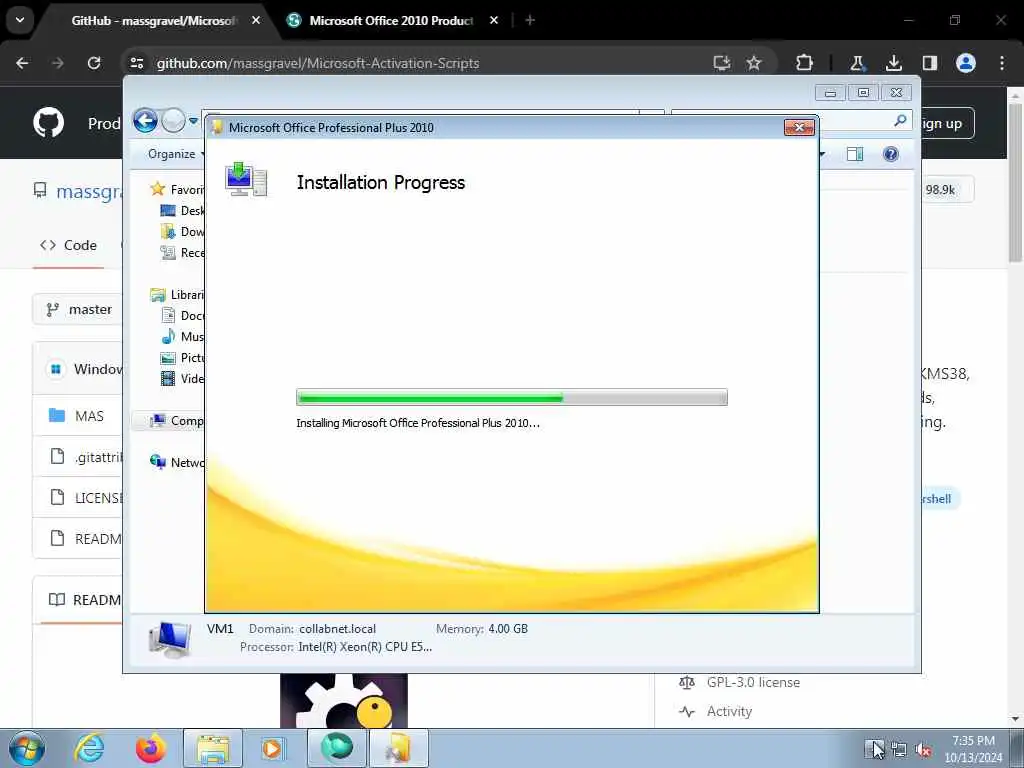Screen dimensions: 1024x768
Task: Open the master branch dropdown
Action: (x=78, y=310)
